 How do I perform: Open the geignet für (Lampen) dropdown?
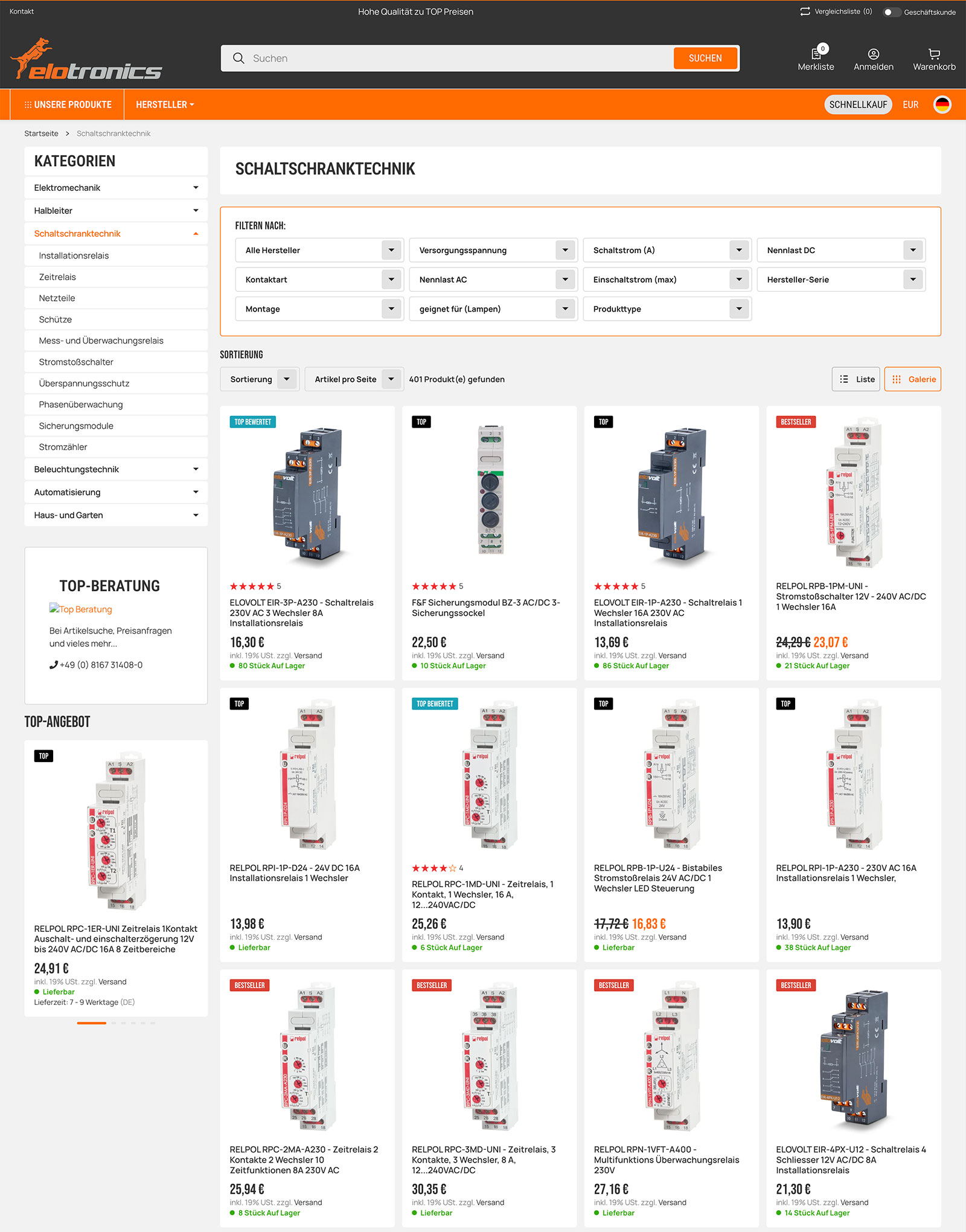click(493, 309)
